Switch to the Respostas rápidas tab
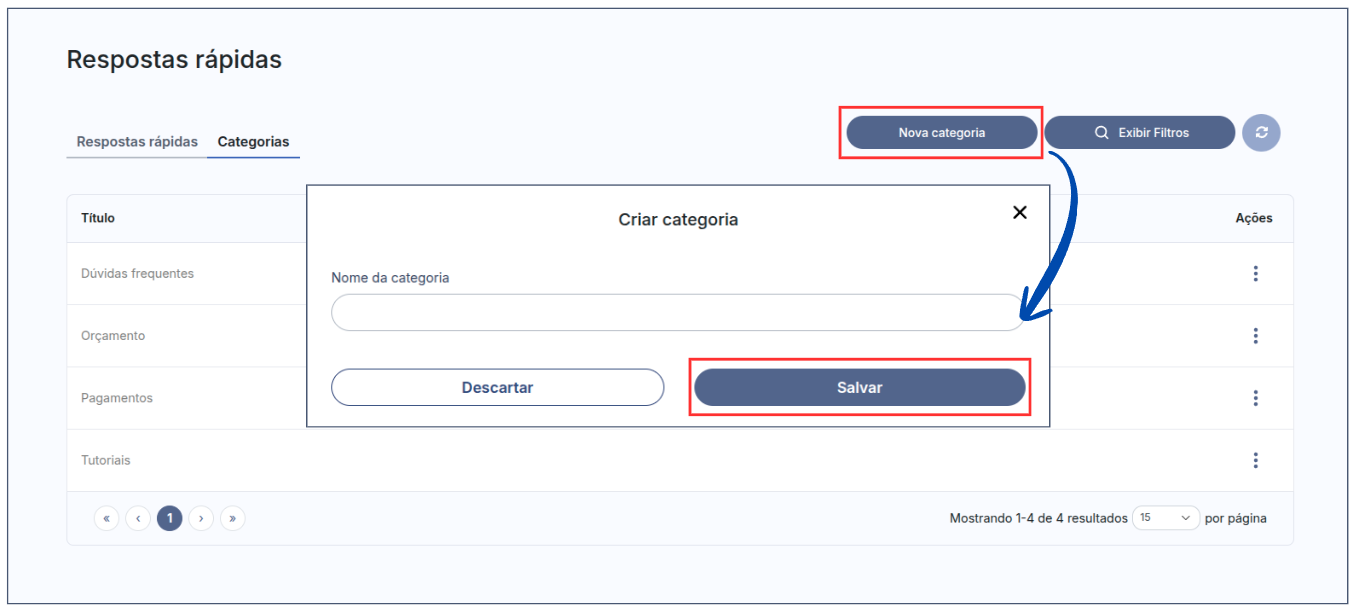 [x=137, y=142]
